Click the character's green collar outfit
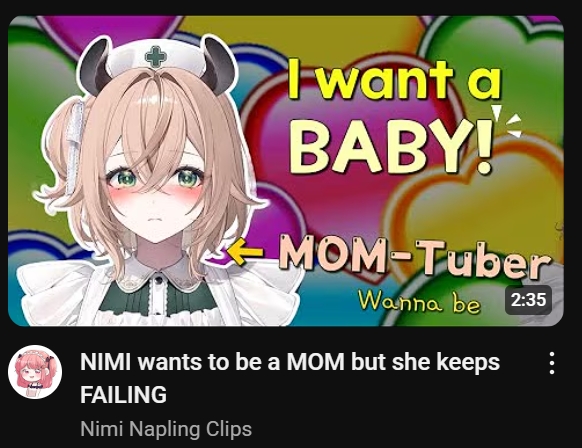Screen dimensions: 582x448 (x=158, y=295)
